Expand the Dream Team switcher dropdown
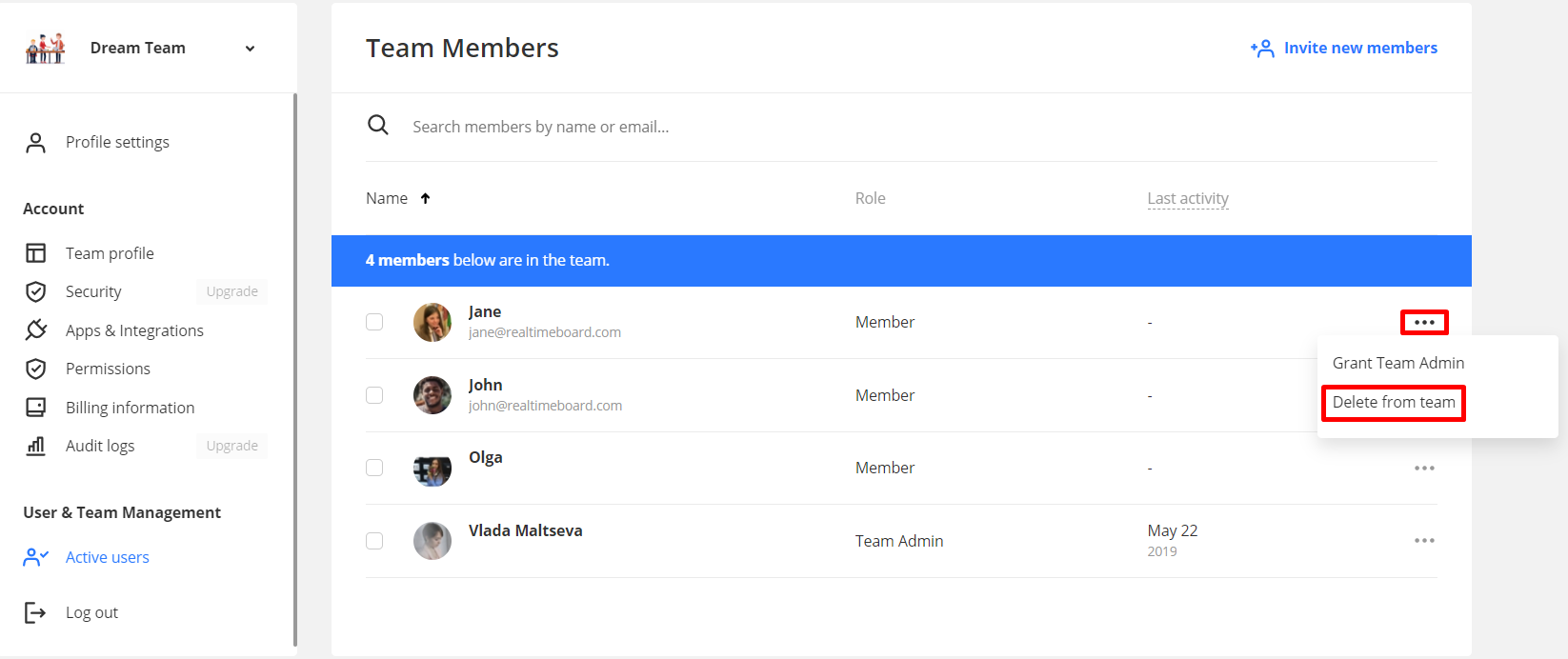Image resolution: width=1568 pixels, height=659 pixels. tap(250, 49)
